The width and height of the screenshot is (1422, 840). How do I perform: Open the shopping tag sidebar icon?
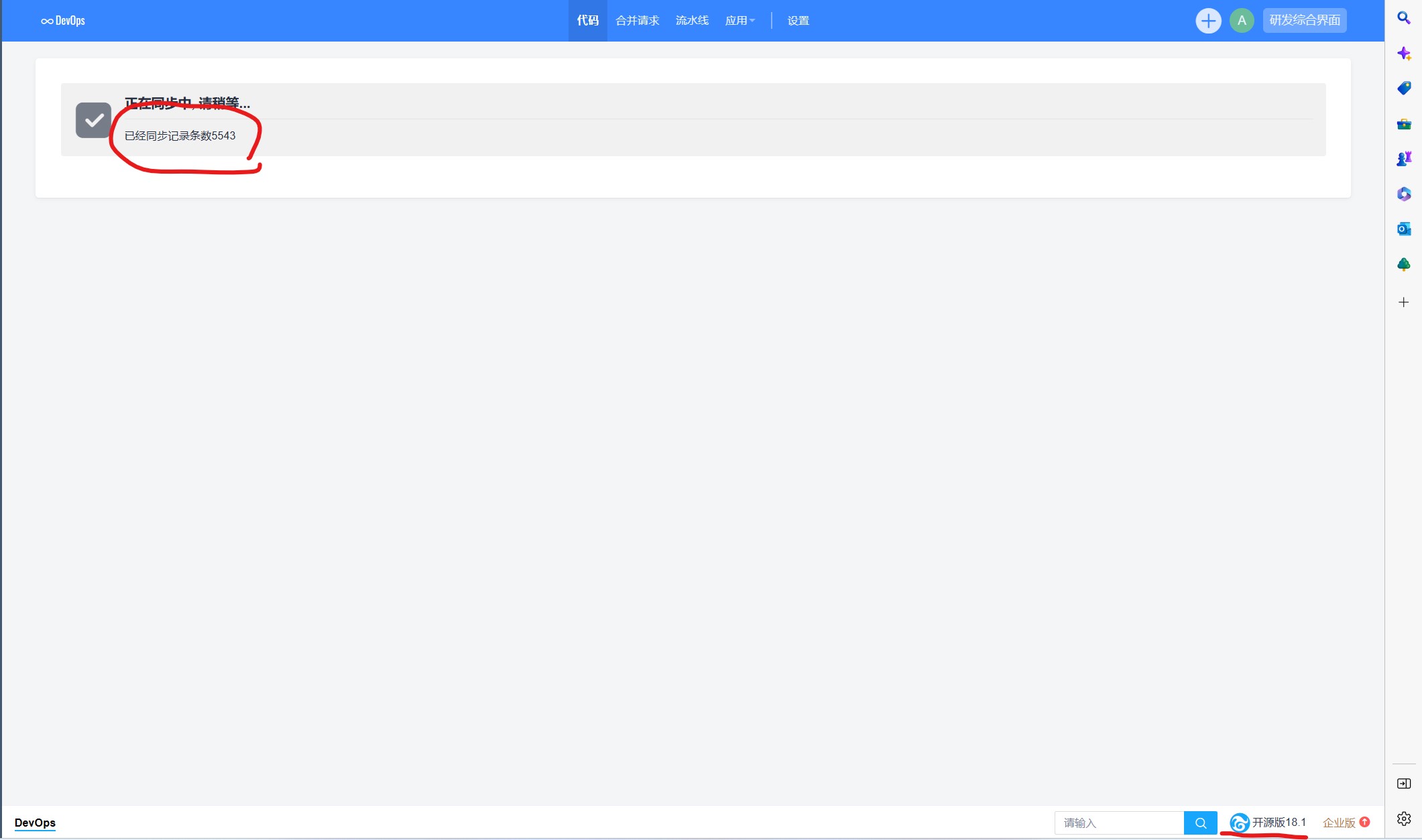click(x=1403, y=88)
